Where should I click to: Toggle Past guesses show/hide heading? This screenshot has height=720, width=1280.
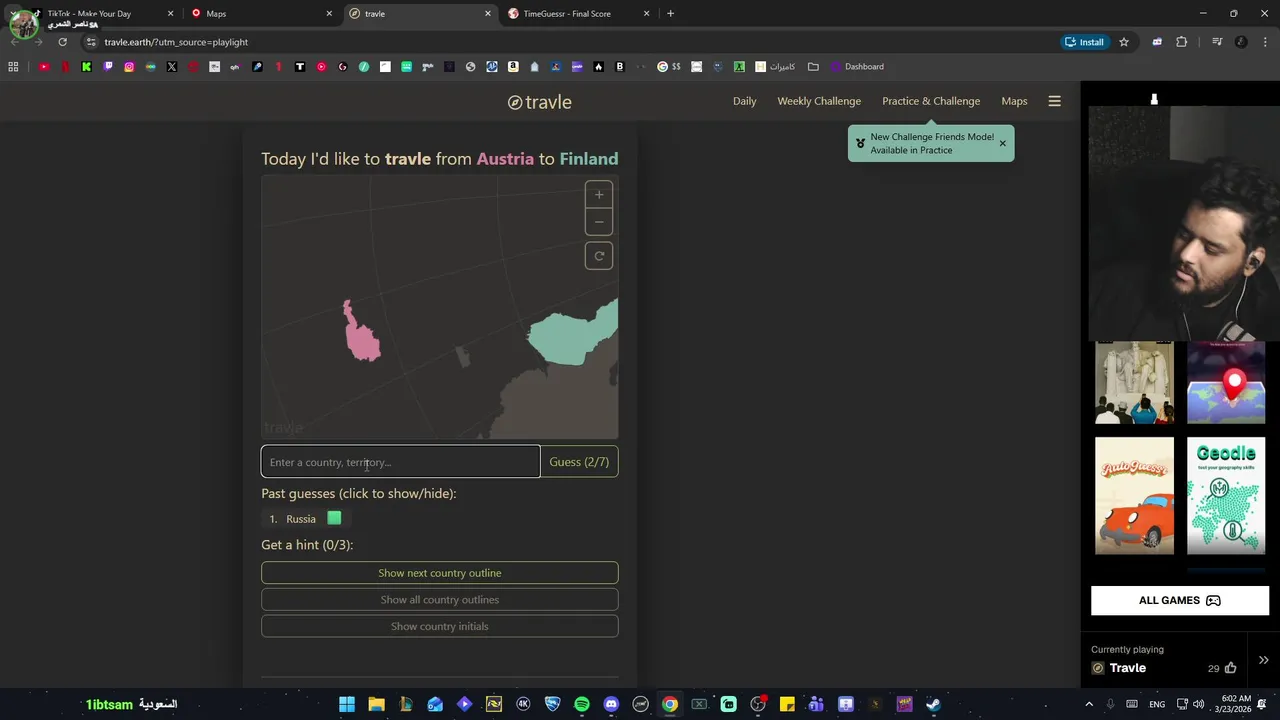(x=358, y=493)
